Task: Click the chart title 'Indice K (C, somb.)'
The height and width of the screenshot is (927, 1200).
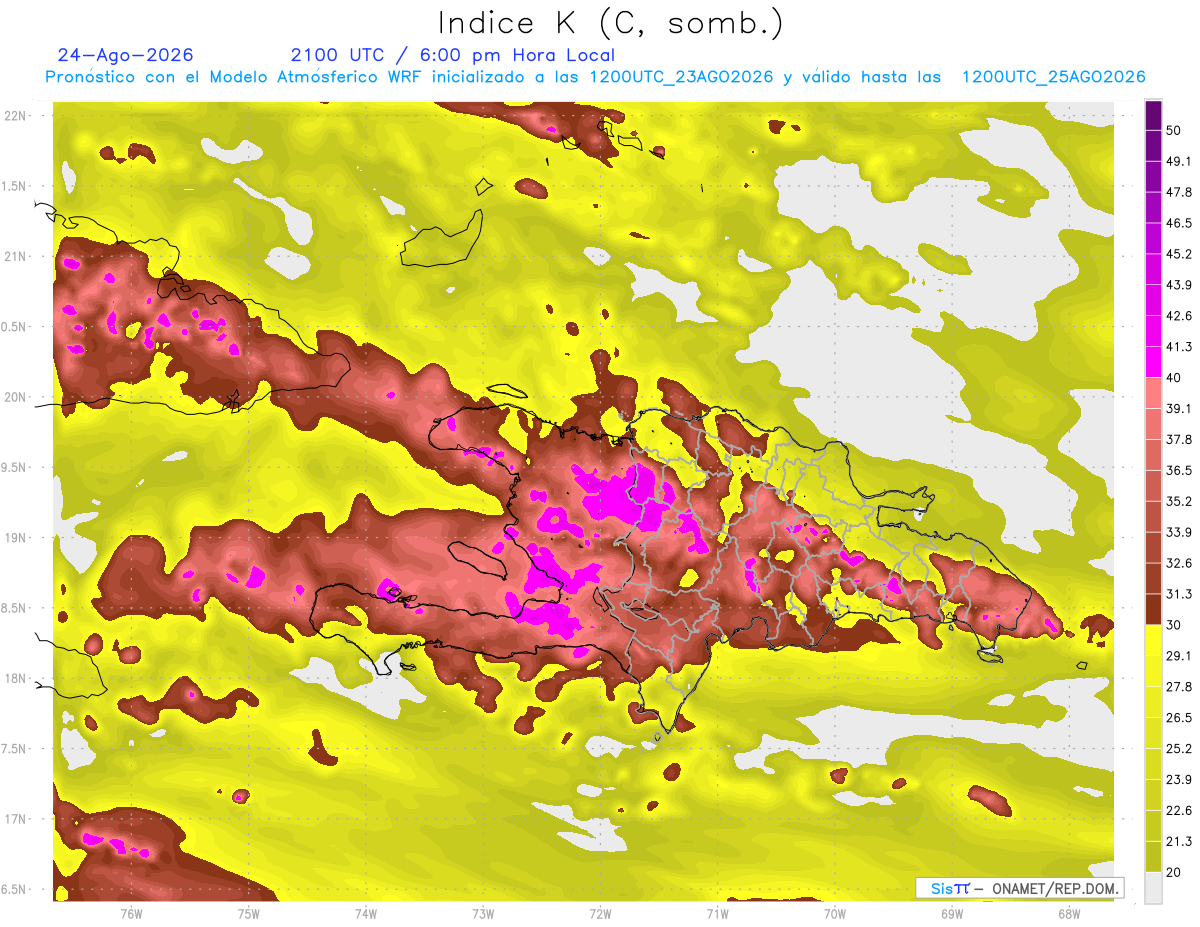Action: (x=610, y=23)
